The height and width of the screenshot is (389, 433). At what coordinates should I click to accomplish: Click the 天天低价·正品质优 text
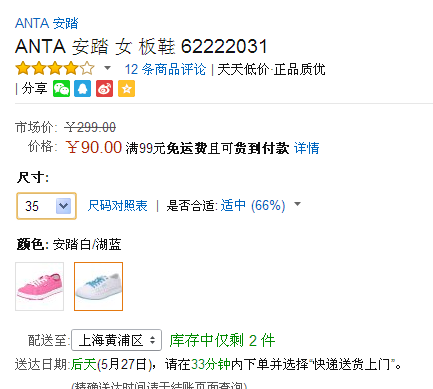pyautogui.click(x=271, y=69)
